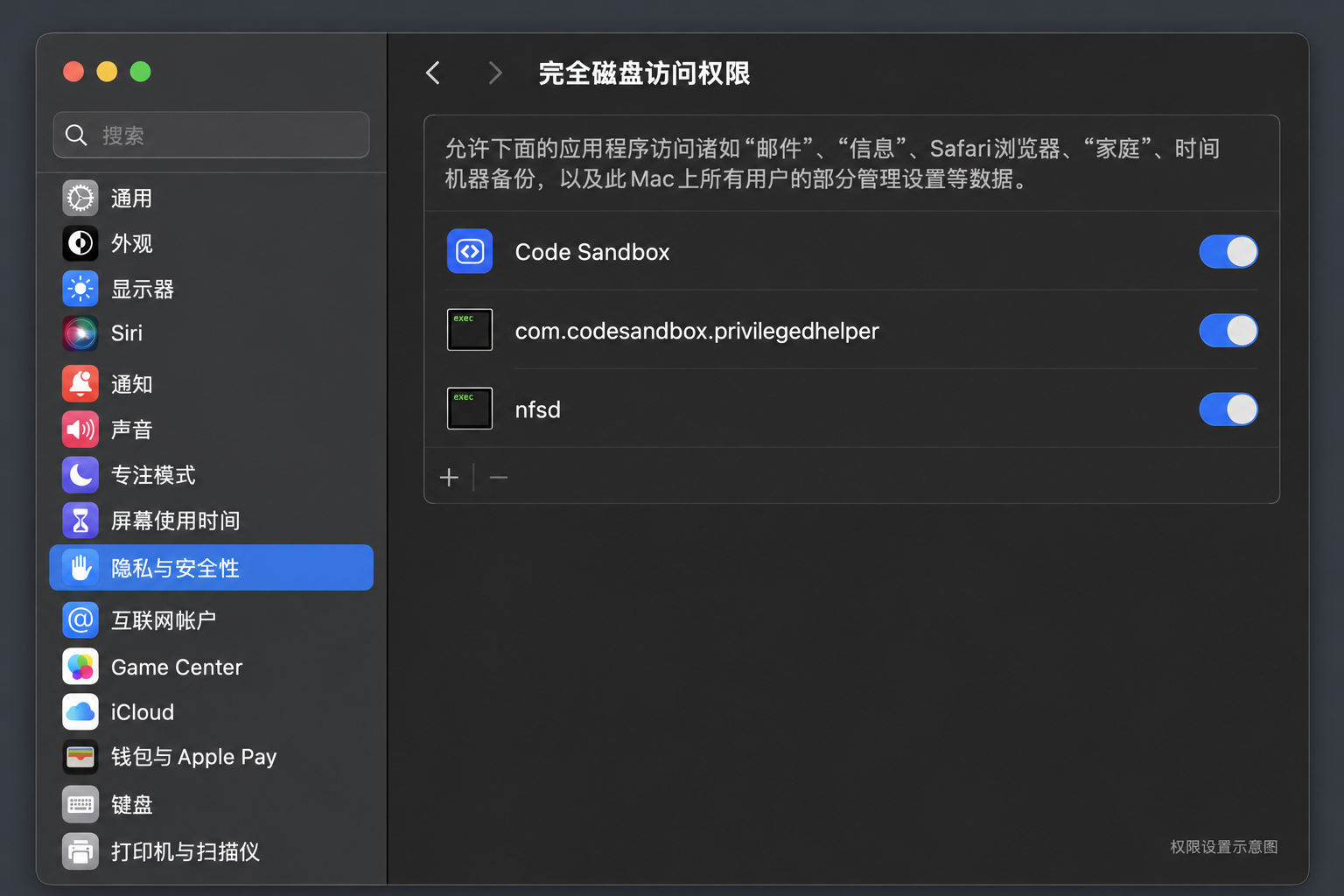
Task: Click the Internet Accounts (互联网帐户) @ icon
Action: pyautogui.click(x=80, y=620)
